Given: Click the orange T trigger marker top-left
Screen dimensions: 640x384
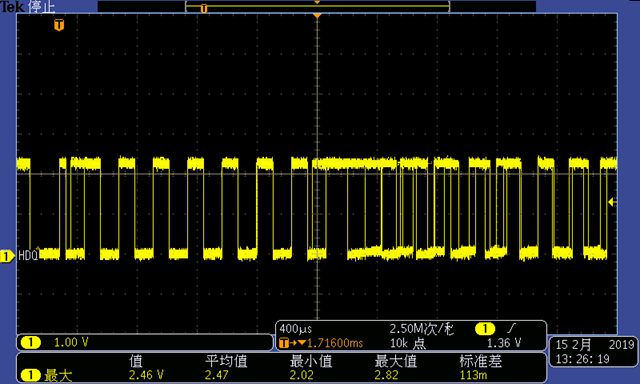Looking at the screenshot, I should (x=59, y=25).
